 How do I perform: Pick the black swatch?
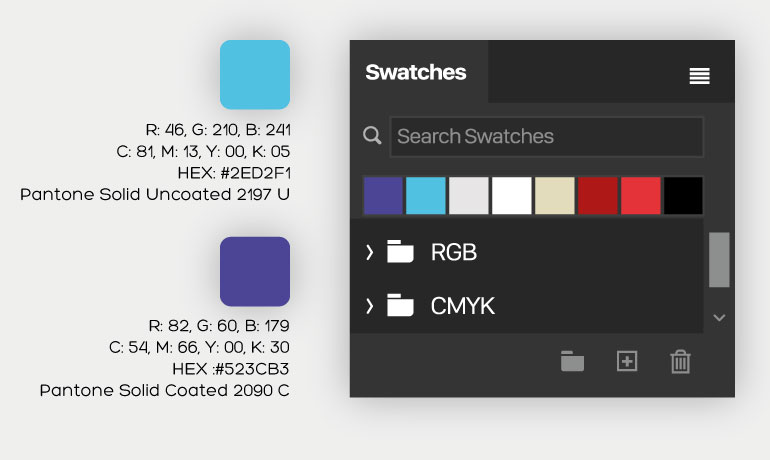pyautogui.click(x=684, y=195)
